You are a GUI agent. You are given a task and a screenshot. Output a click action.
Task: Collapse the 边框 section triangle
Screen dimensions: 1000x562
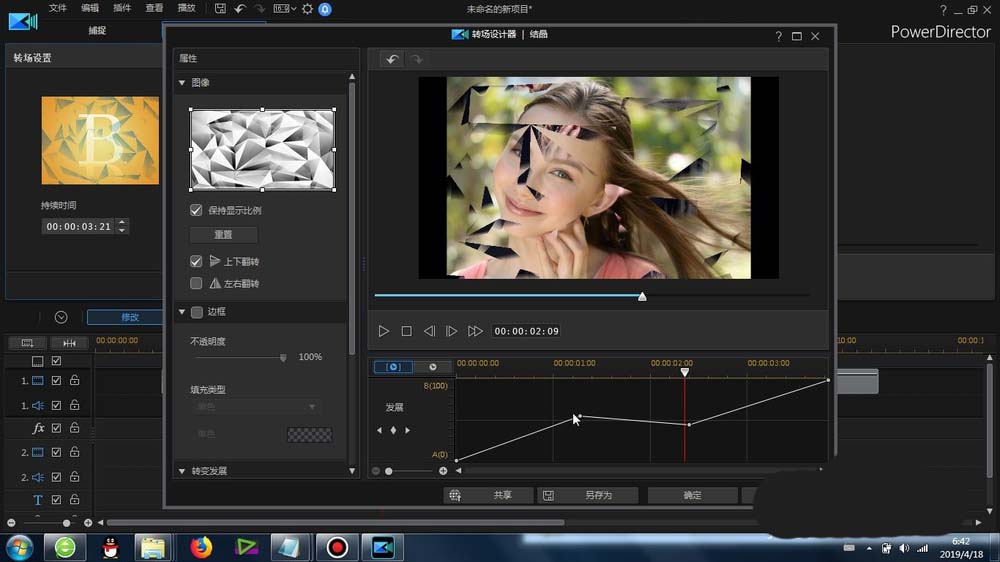(182, 312)
